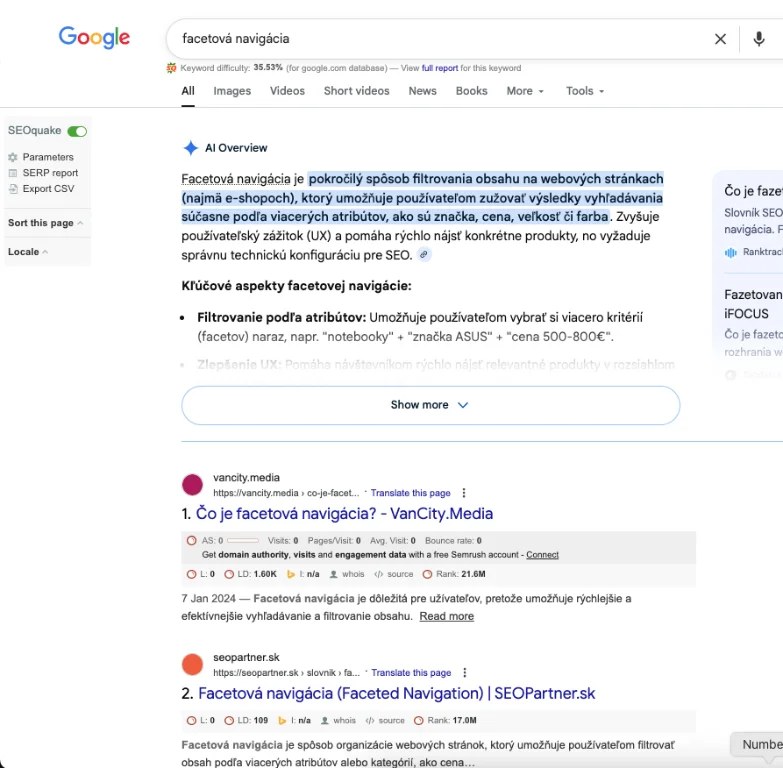Toggle the SEOquake switch off
The width and height of the screenshot is (783, 768).
77,131
